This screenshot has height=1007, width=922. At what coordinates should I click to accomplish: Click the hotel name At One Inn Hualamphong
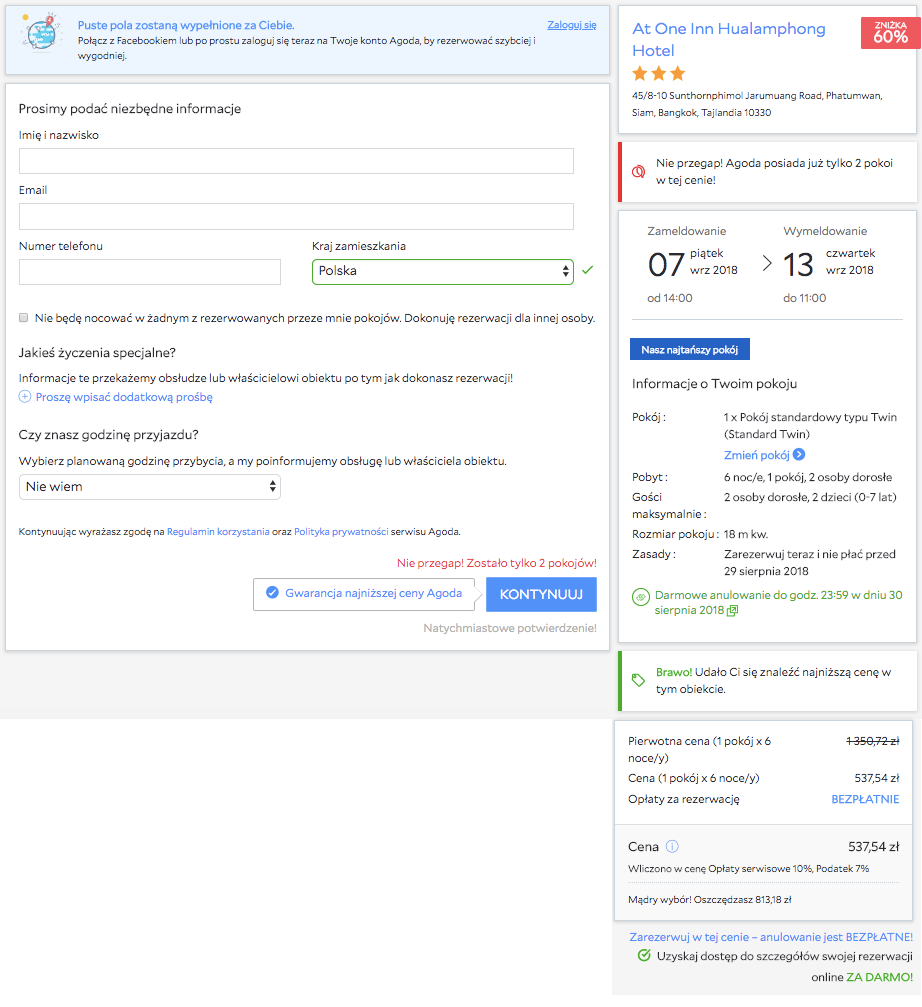click(729, 39)
